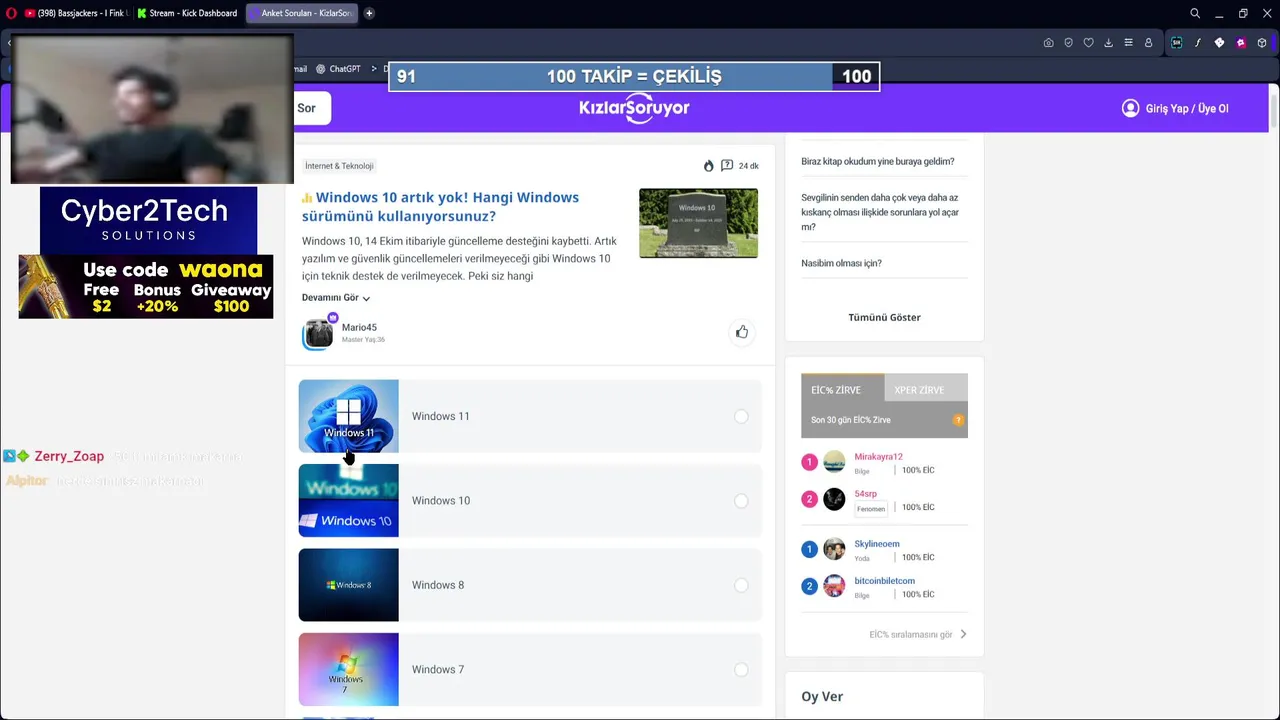This screenshot has width=1280, height=720.
Task: Click Skylineoem avatar image
Action: pyautogui.click(x=834, y=549)
